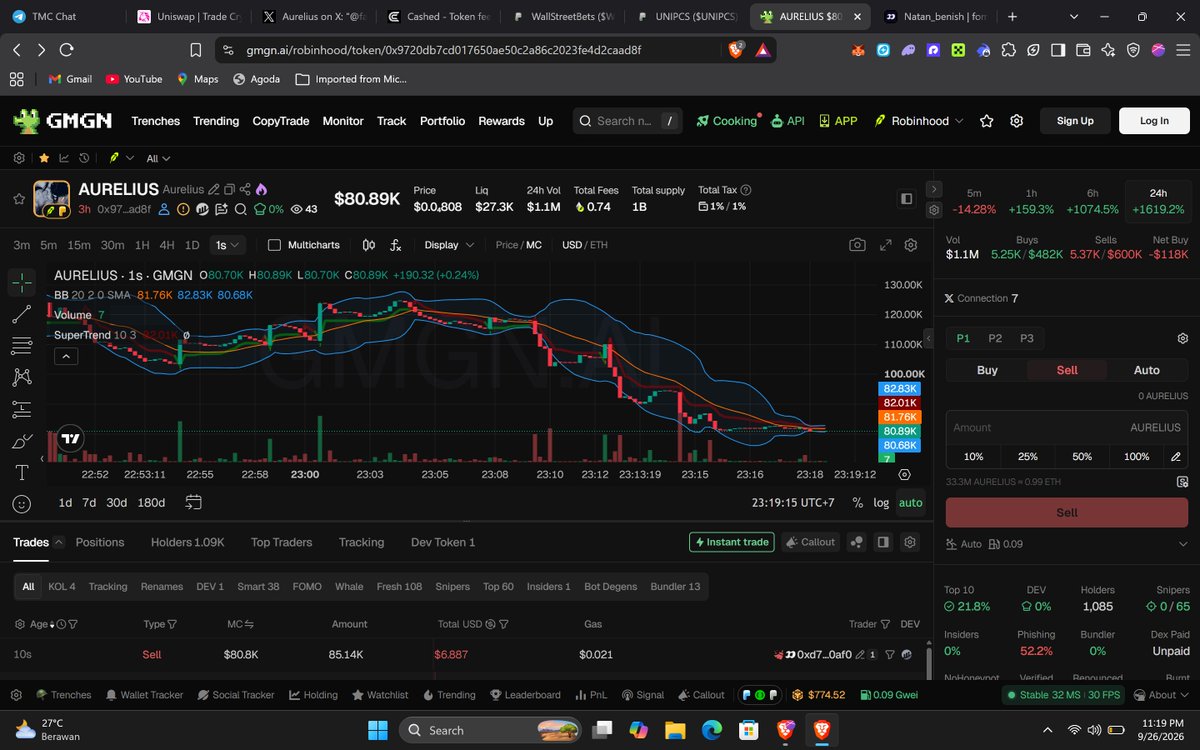
Task: Open the go-to-date calendar icon
Action: tap(194, 502)
